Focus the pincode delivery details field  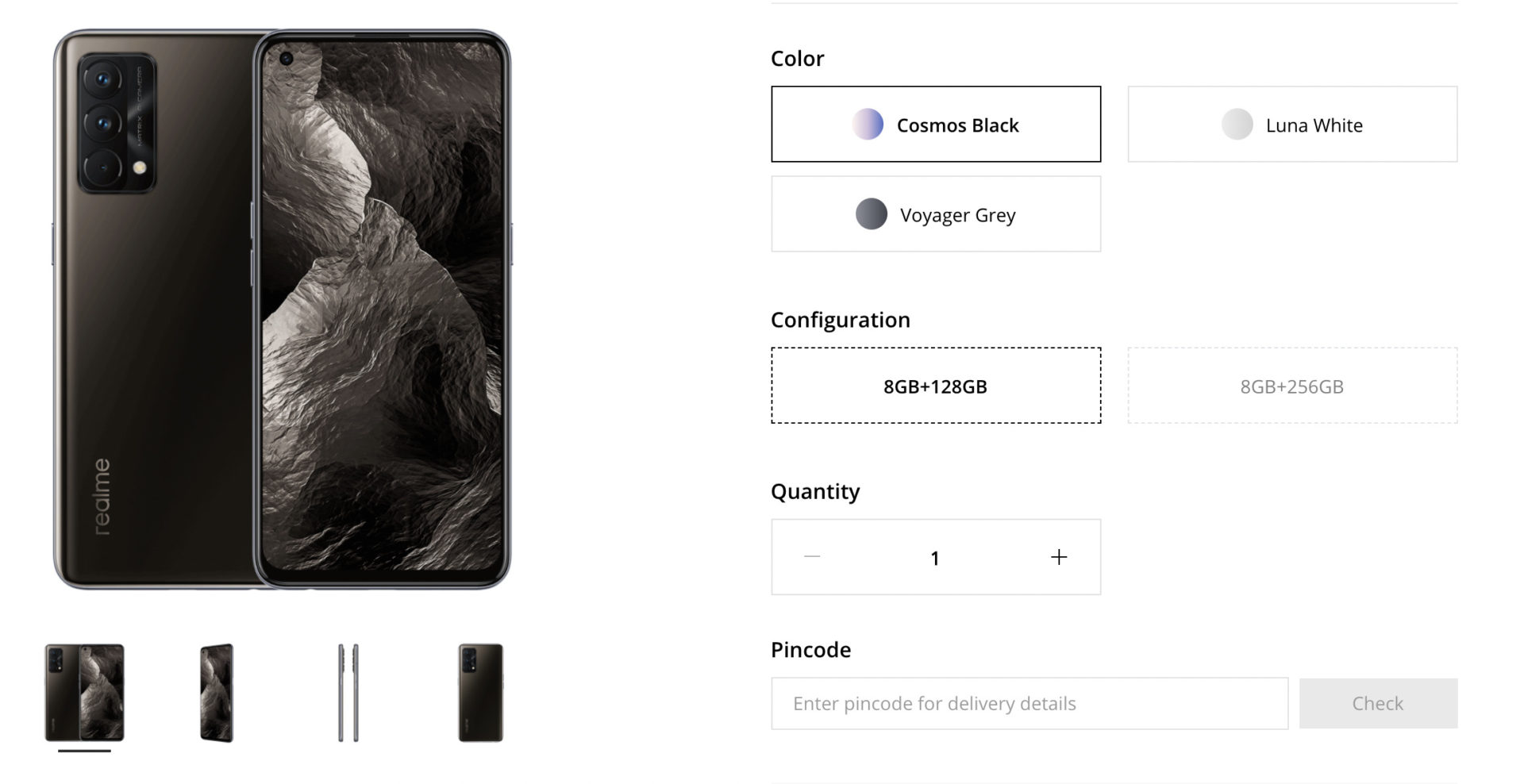click(1029, 703)
